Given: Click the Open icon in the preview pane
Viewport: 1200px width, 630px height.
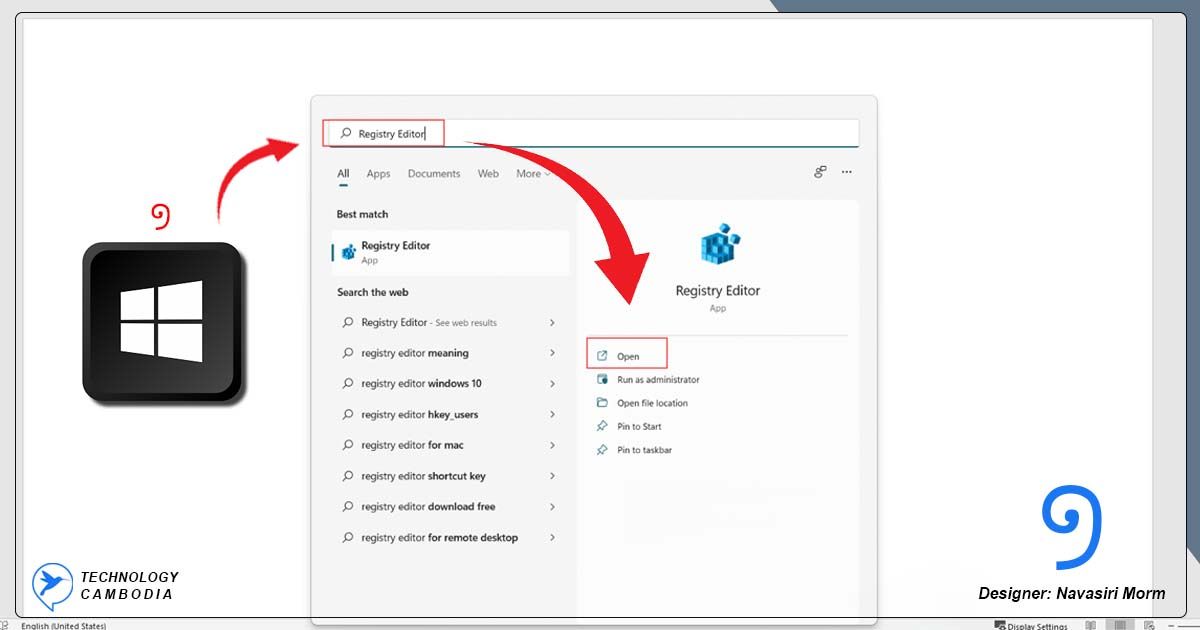Looking at the screenshot, I should pos(602,356).
